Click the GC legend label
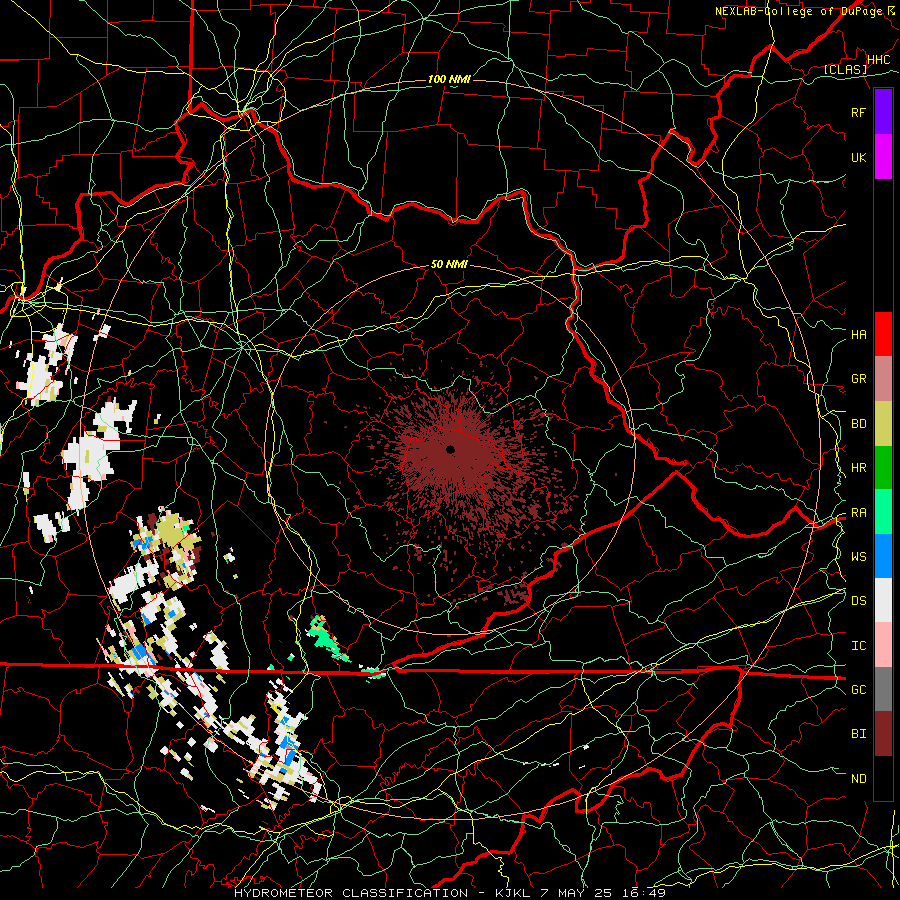This screenshot has height=900, width=900. pyautogui.click(x=858, y=690)
